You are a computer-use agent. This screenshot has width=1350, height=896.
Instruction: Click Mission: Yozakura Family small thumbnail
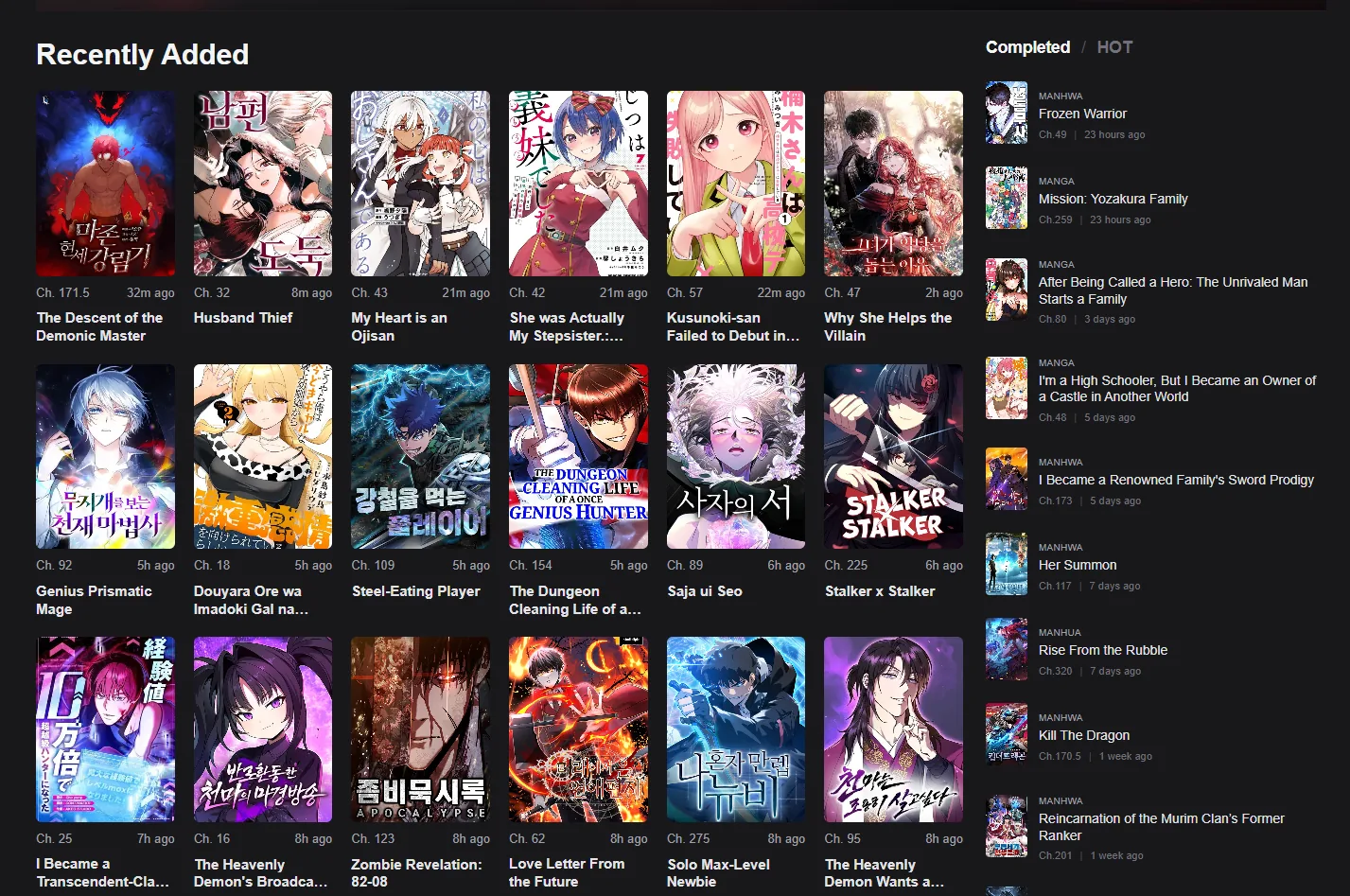point(1007,198)
